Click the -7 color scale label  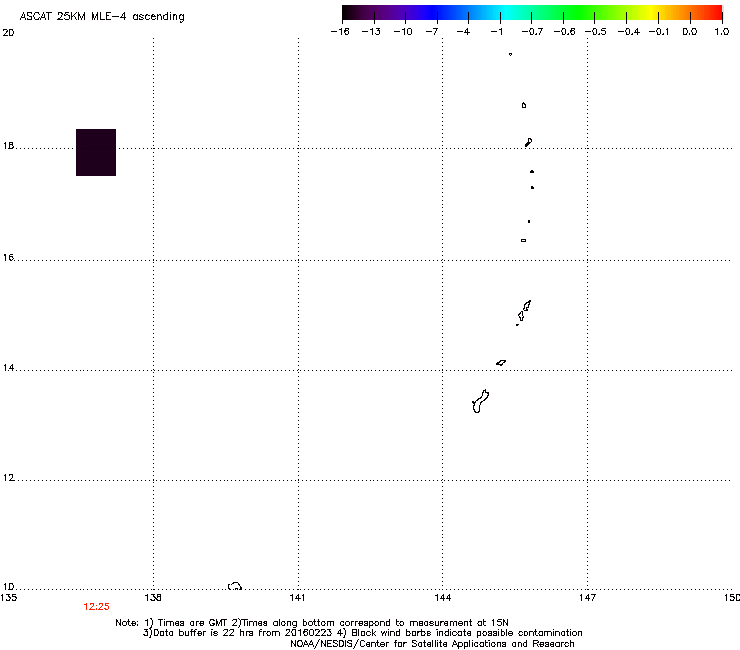431,32
